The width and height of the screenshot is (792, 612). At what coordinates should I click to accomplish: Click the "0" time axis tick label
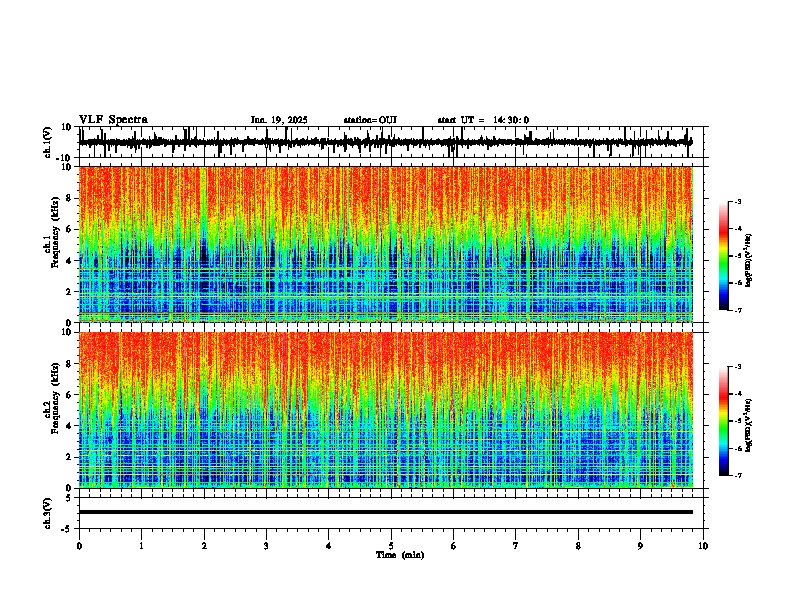pyautogui.click(x=79, y=546)
